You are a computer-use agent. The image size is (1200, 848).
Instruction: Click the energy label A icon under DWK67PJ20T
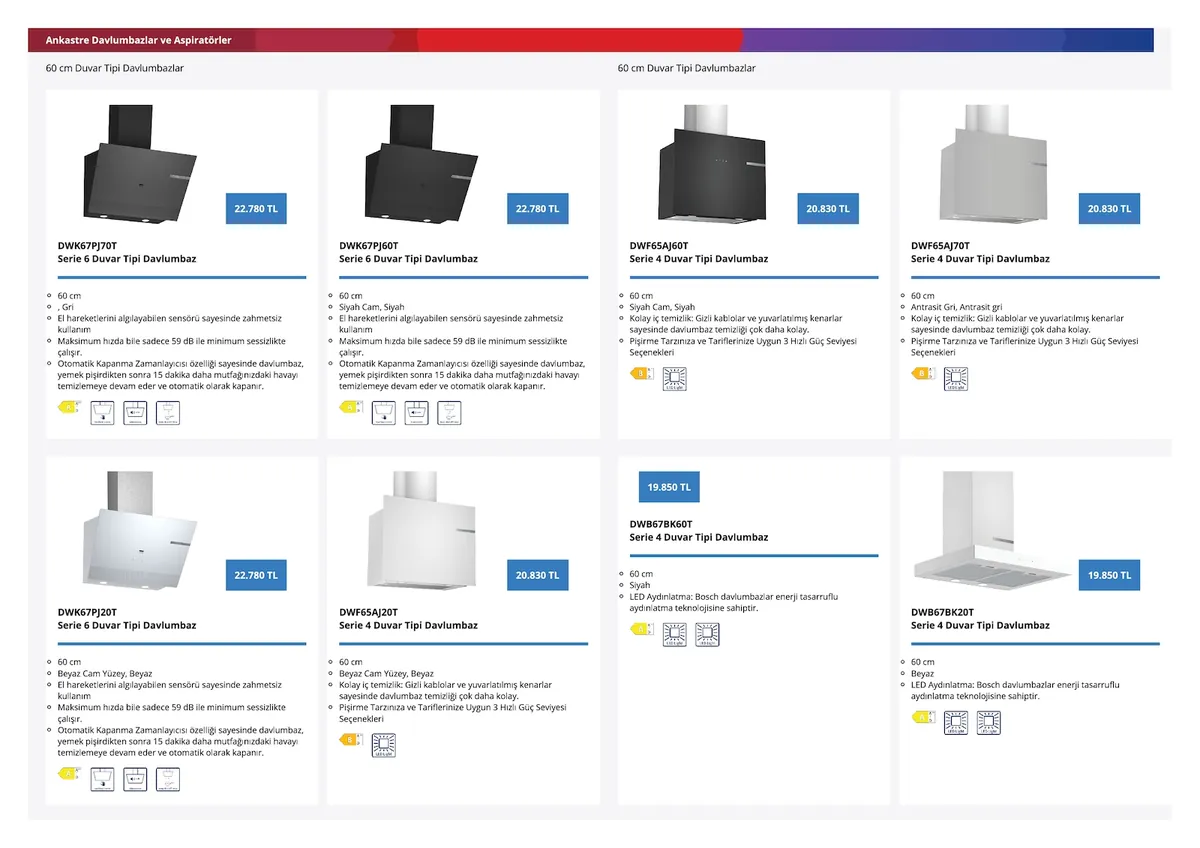click(69, 774)
